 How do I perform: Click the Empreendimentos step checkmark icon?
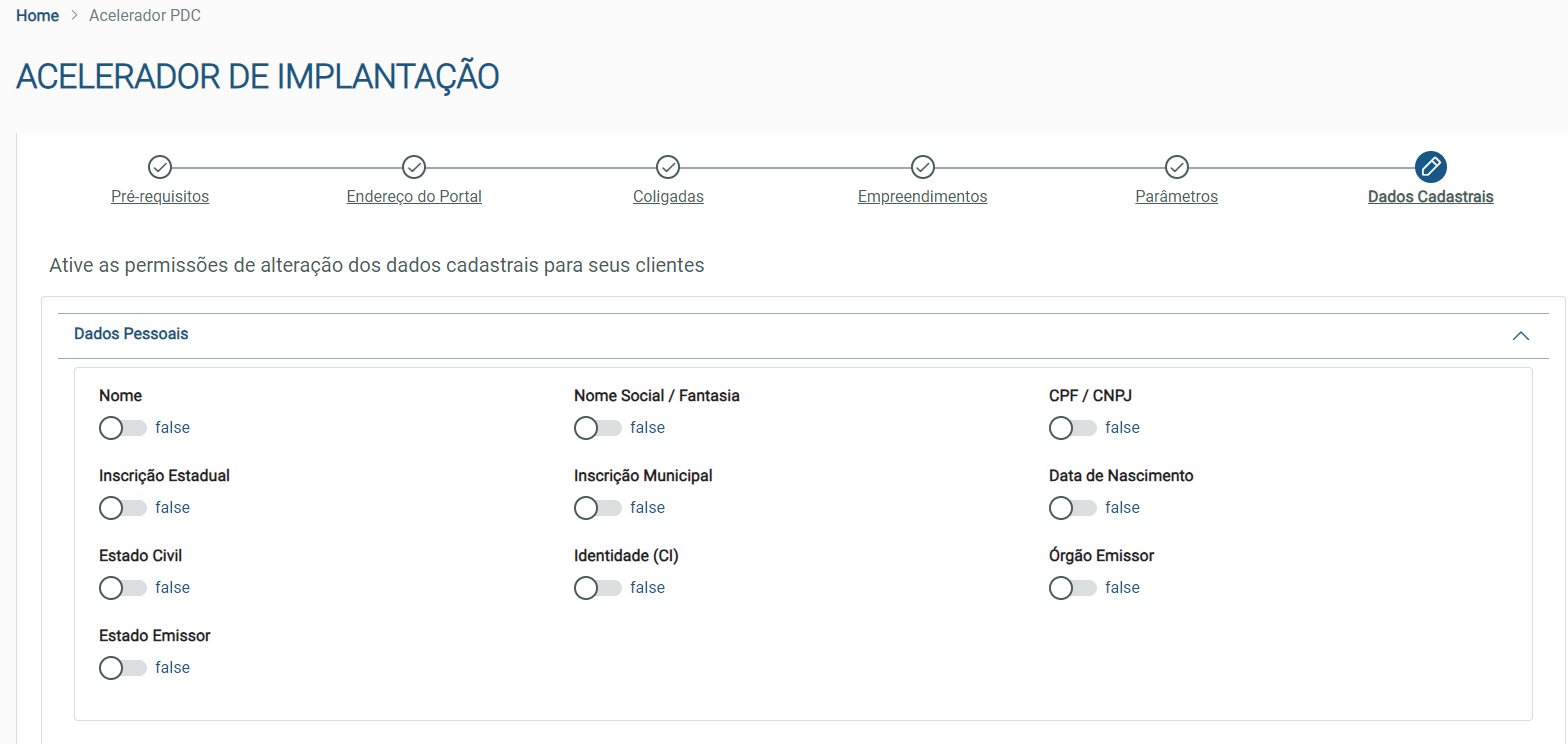tap(923, 167)
